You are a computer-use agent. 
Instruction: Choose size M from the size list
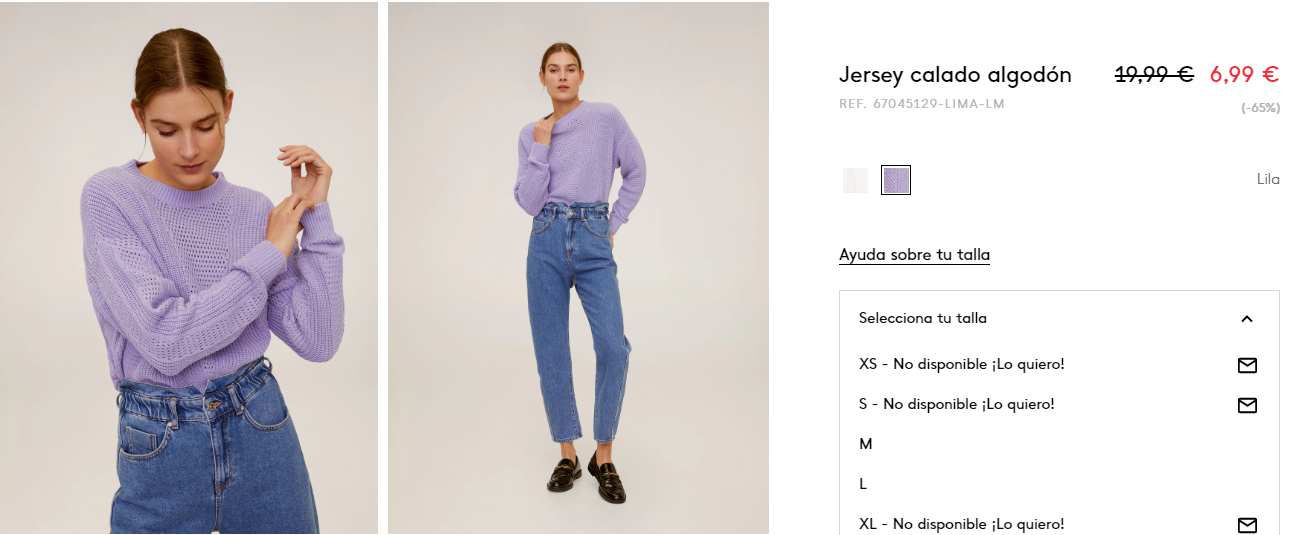1059,444
